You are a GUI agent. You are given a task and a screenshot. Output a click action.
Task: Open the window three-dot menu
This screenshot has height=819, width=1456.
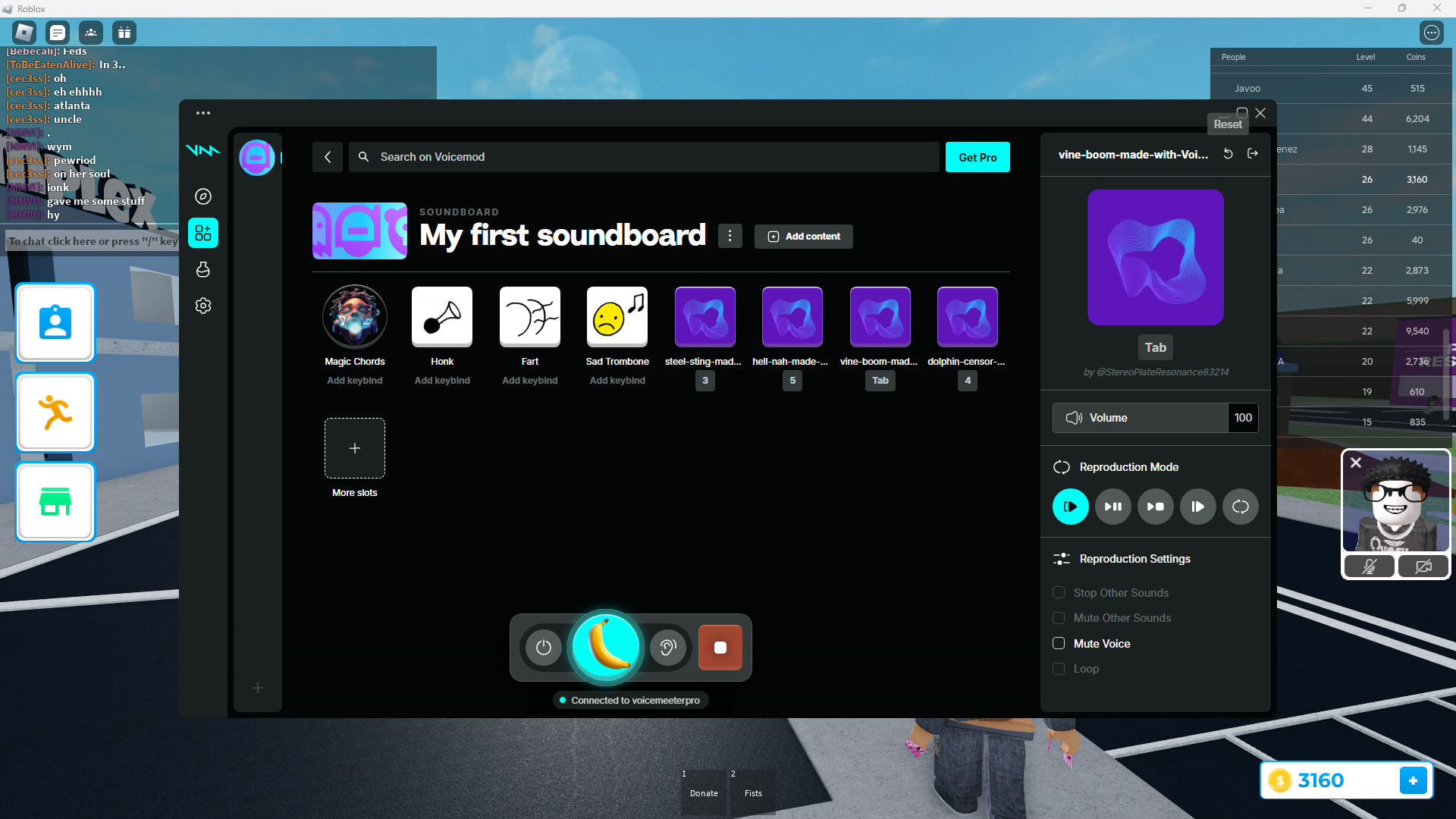tap(203, 113)
